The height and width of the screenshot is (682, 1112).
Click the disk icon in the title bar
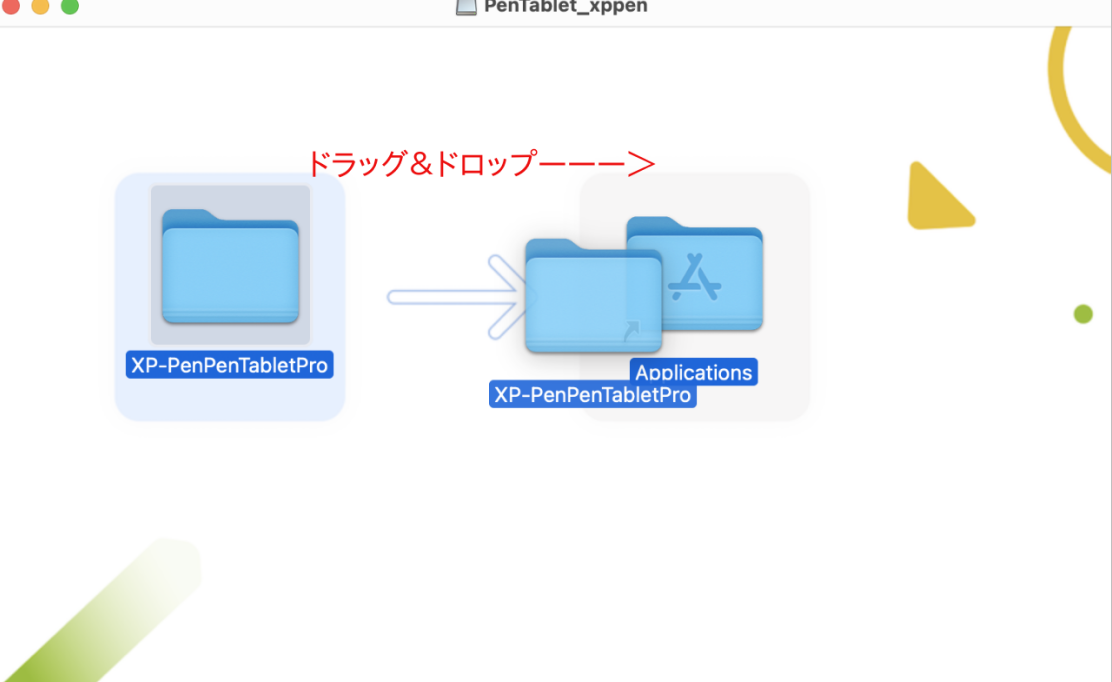pos(466,7)
